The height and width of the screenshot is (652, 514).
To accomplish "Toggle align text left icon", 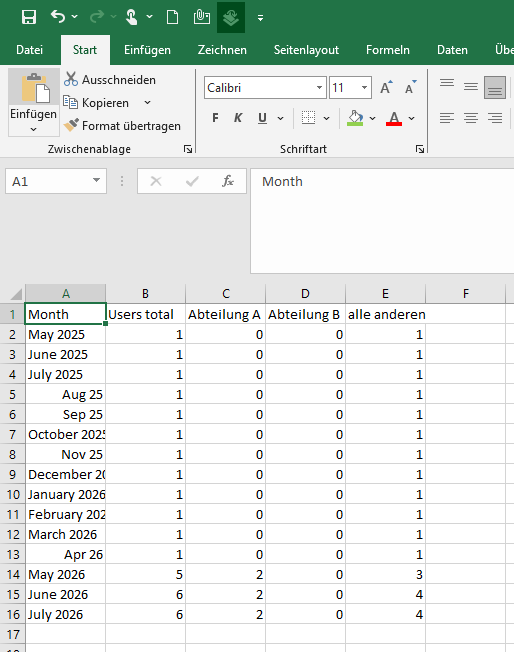I will 447,118.
